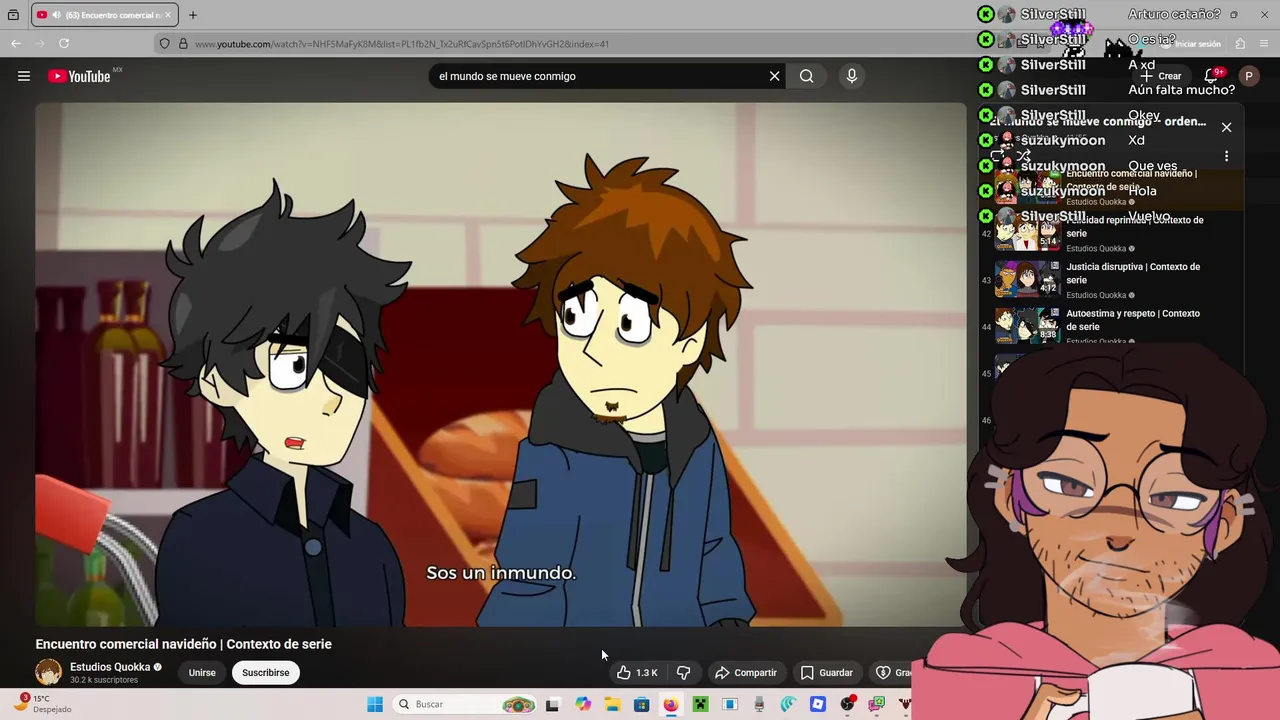Screen dimensions: 1280x720
Task: Open File Explorer from the taskbar
Action: coord(612,704)
